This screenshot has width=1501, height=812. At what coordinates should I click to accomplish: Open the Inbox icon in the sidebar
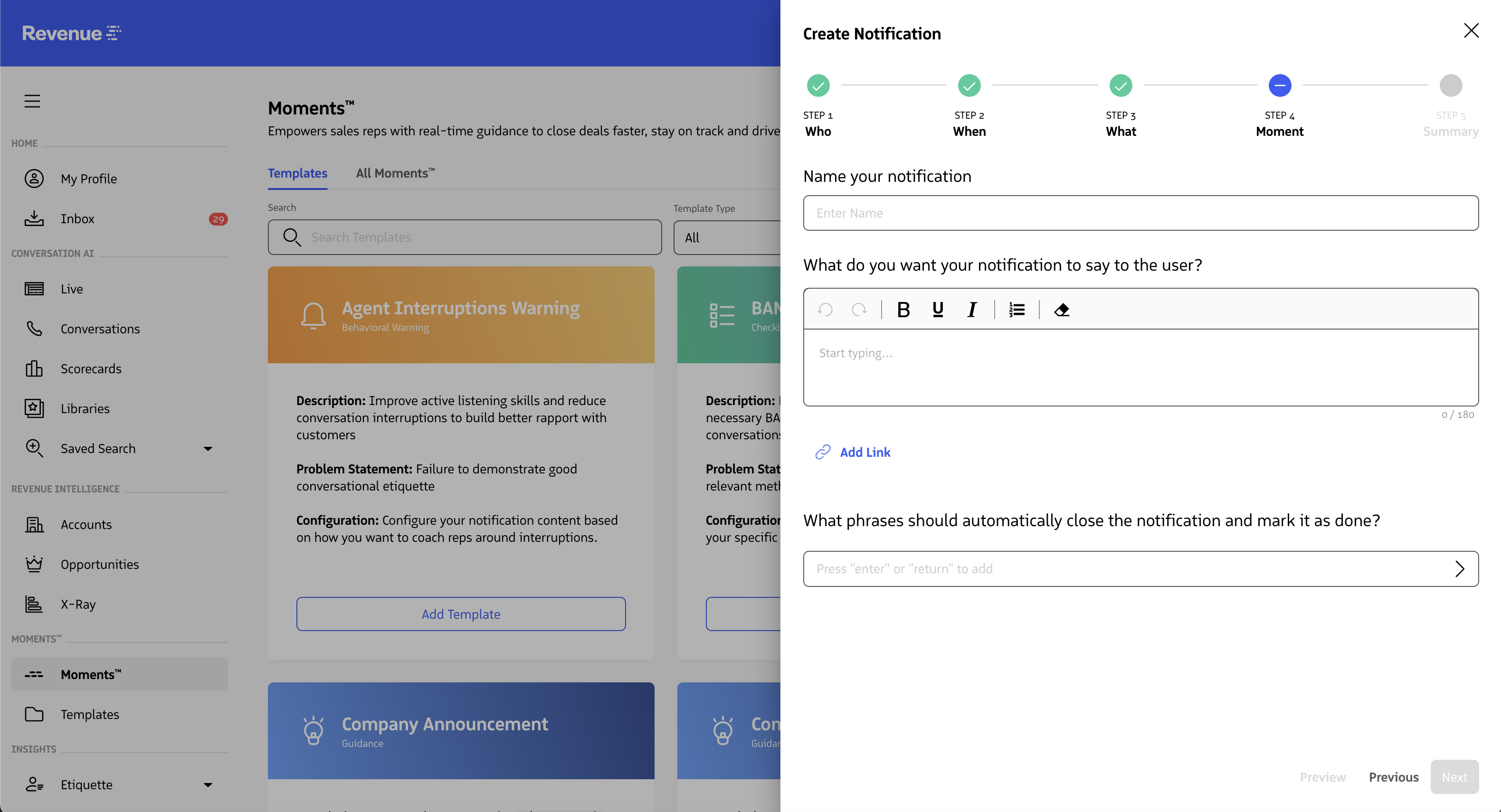click(x=34, y=218)
